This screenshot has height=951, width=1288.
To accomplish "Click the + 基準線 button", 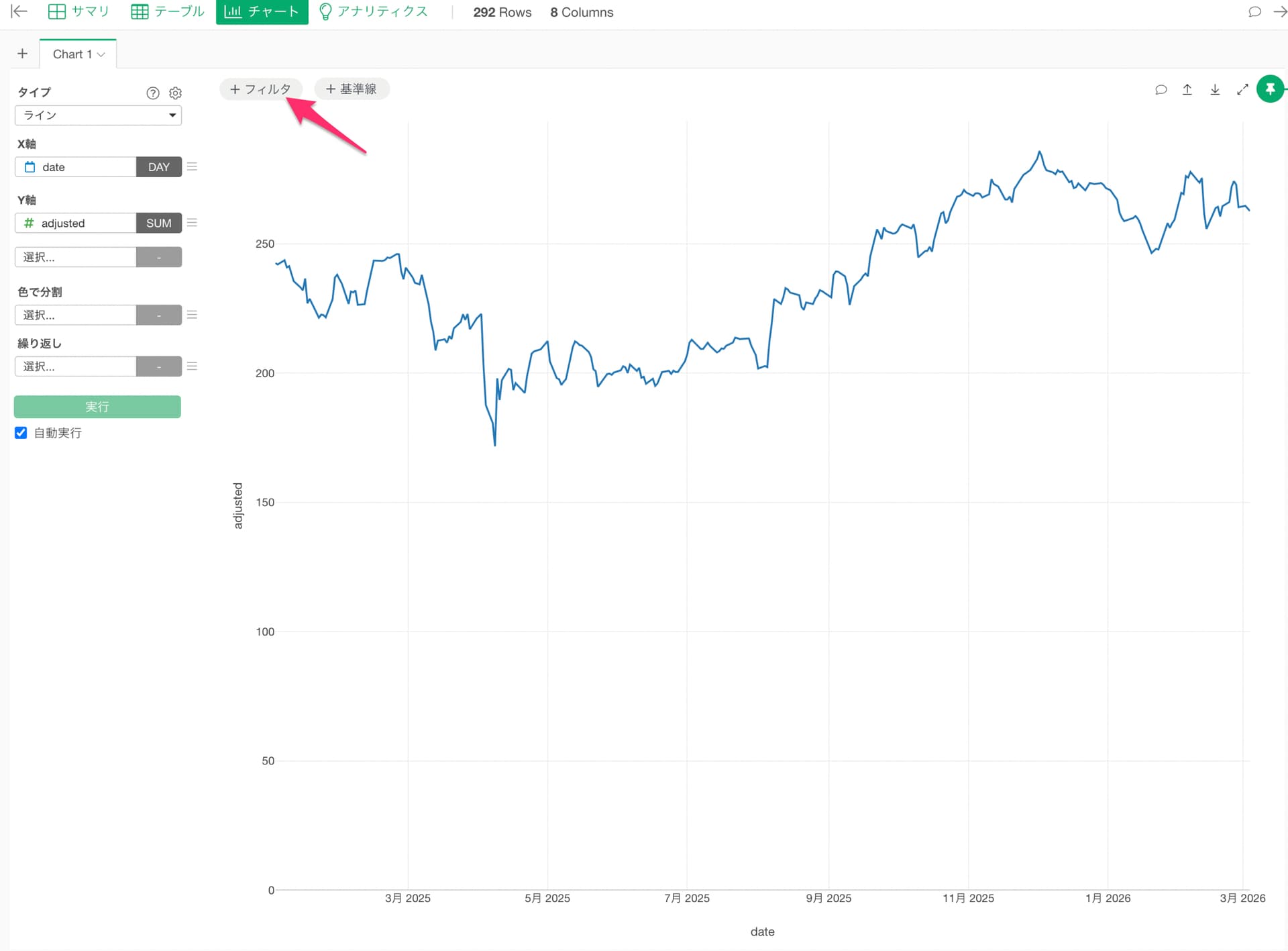I will tap(351, 89).
